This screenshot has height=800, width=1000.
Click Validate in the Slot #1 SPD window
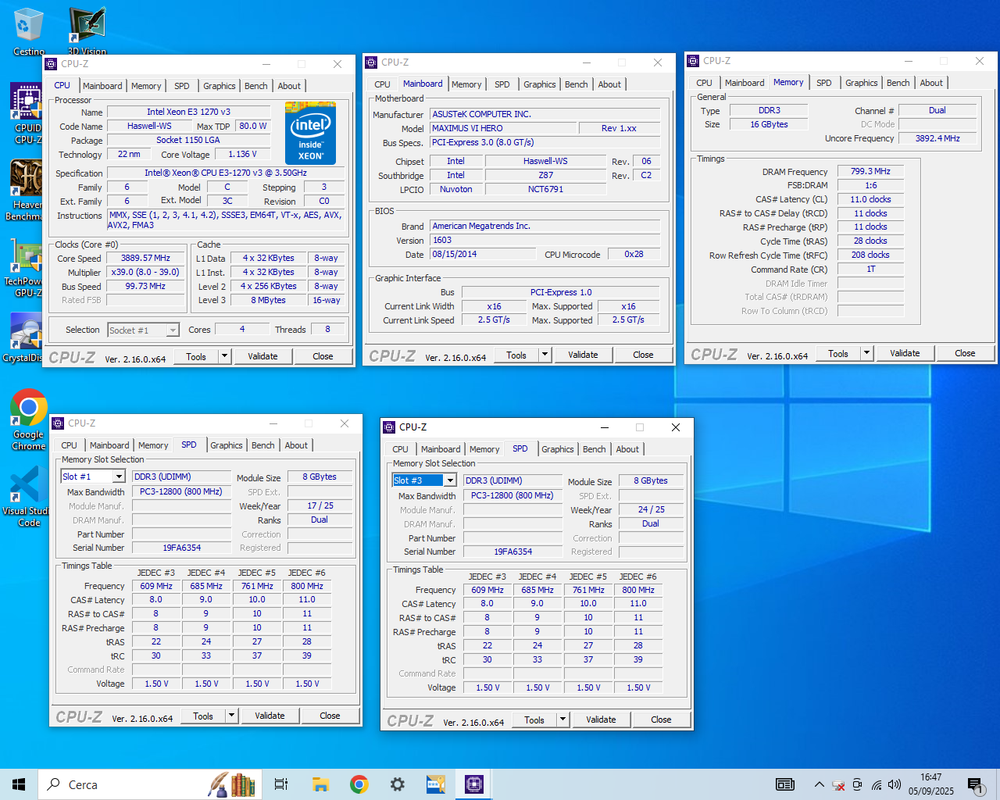coord(270,716)
